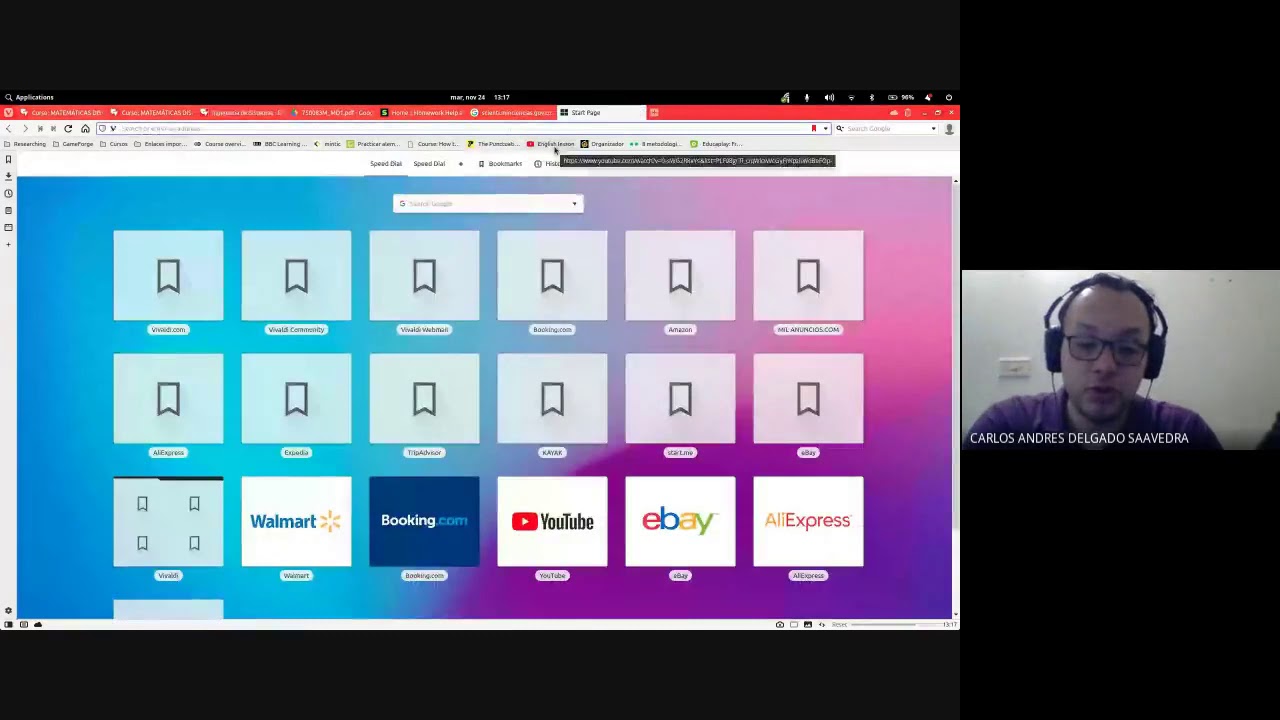This screenshot has width=1280, height=720.
Task: Capture the page with the camera icon
Action: pyautogui.click(x=780, y=625)
